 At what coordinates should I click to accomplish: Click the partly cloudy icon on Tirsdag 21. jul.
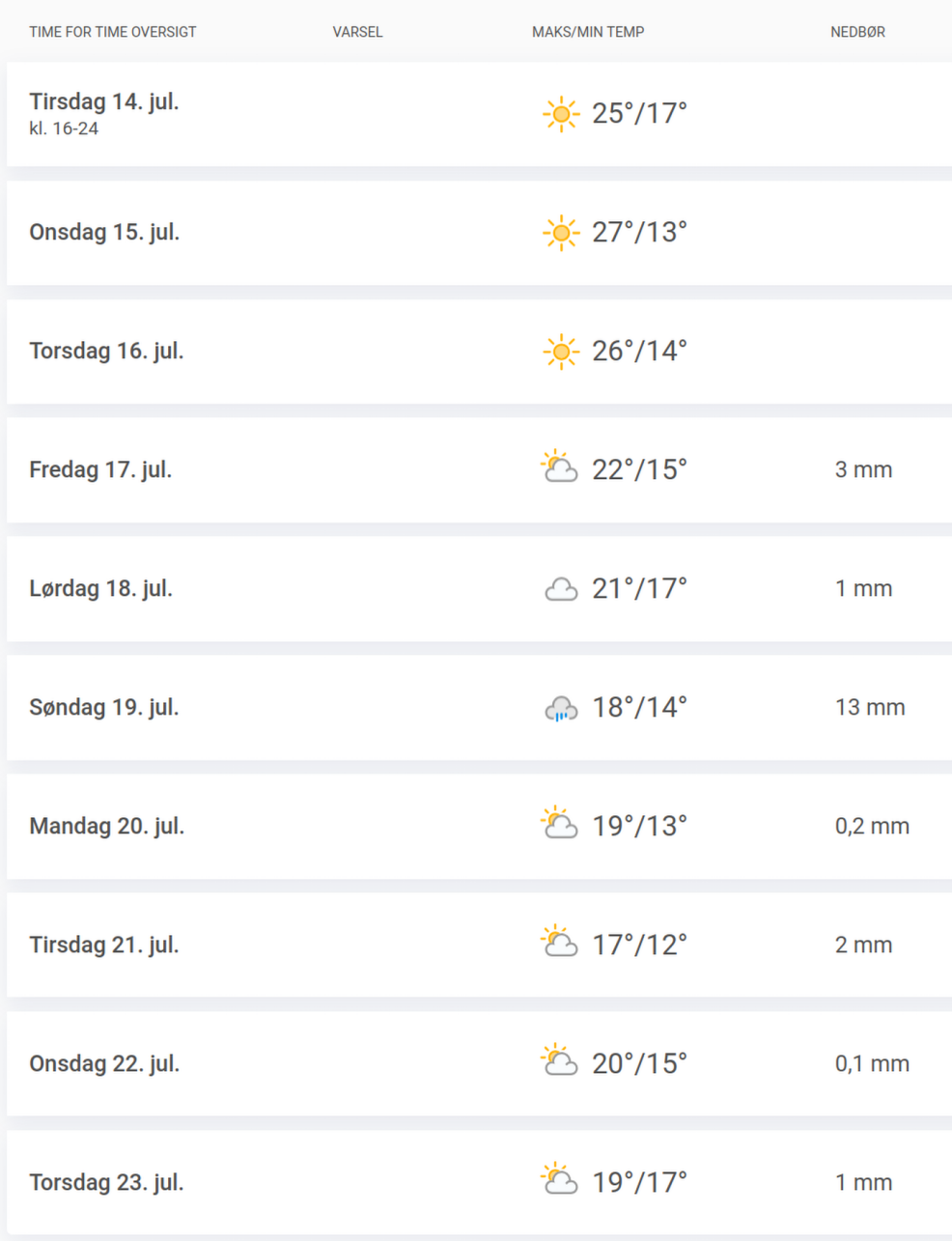click(559, 942)
